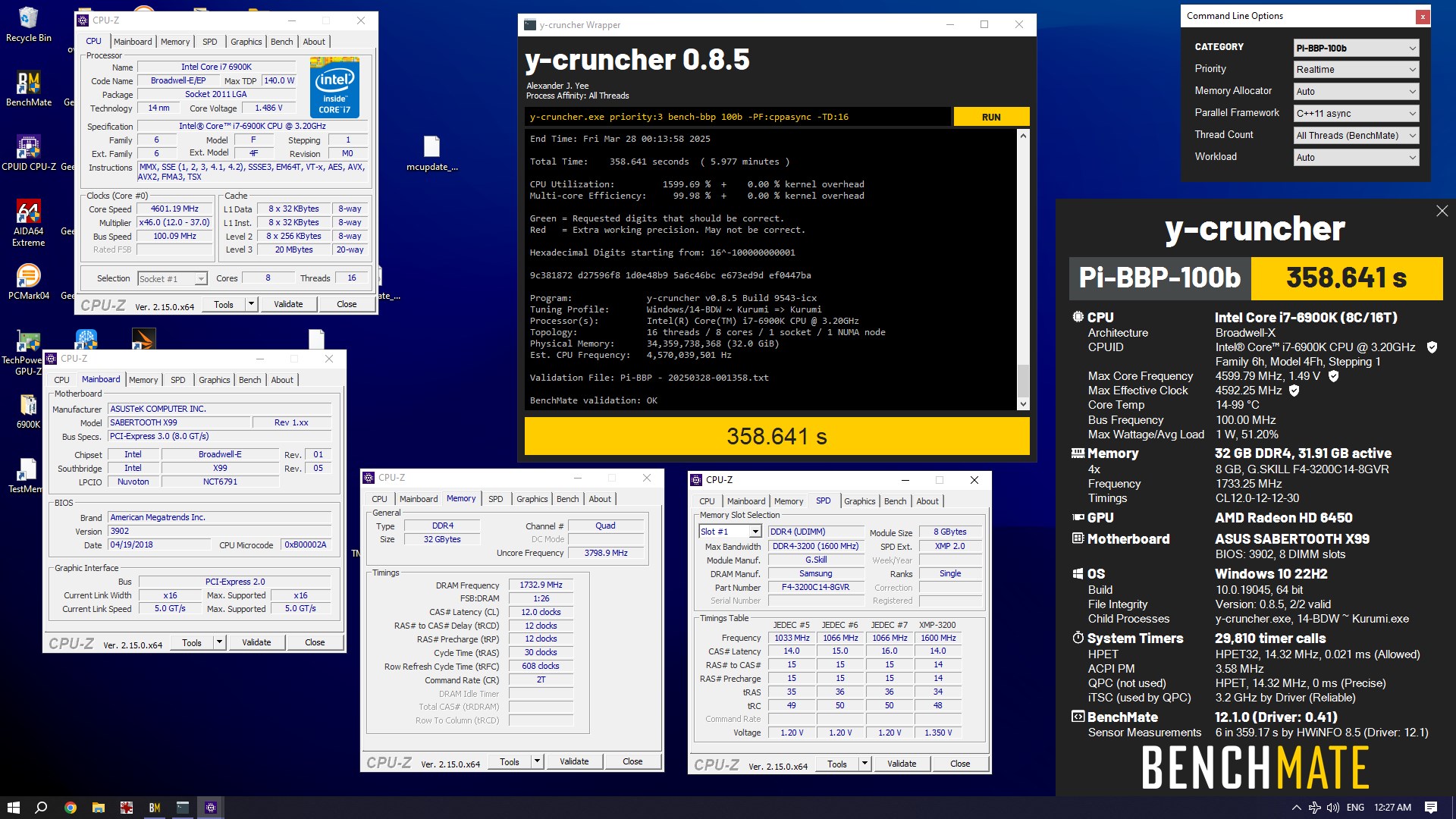Show hidden system tray icons

[x=1296, y=808]
